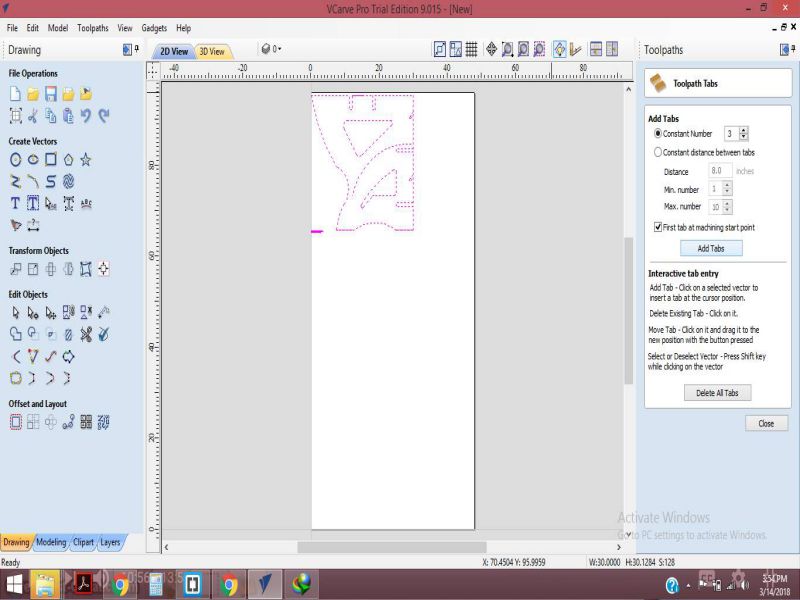The image size is (800, 600).
Task: Click the vertical scrollbar thumb
Action: [629, 310]
